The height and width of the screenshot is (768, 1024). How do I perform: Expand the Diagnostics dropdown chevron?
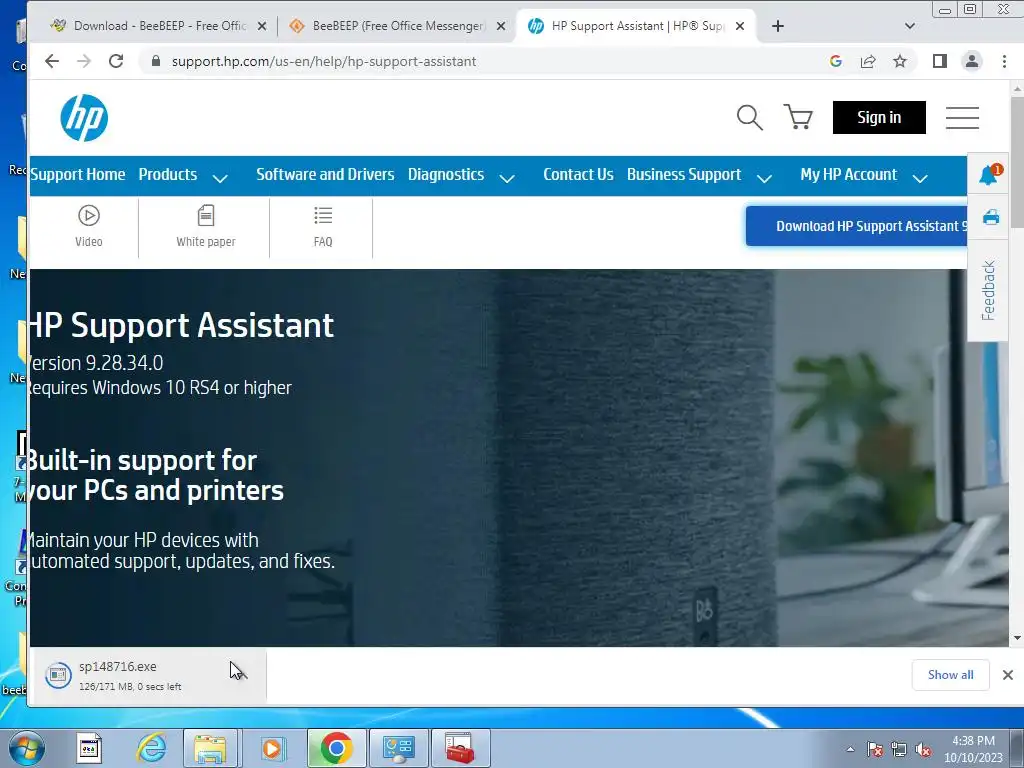pos(507,178)
